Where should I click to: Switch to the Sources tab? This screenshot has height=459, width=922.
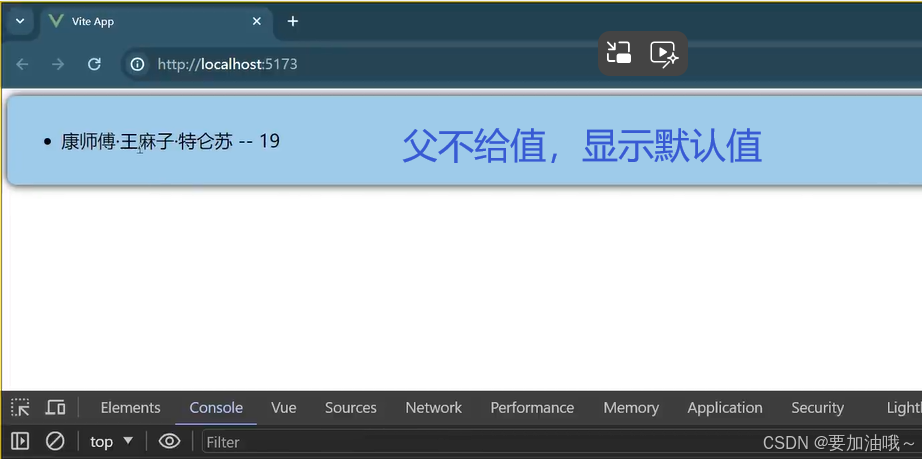coord(350,408)
